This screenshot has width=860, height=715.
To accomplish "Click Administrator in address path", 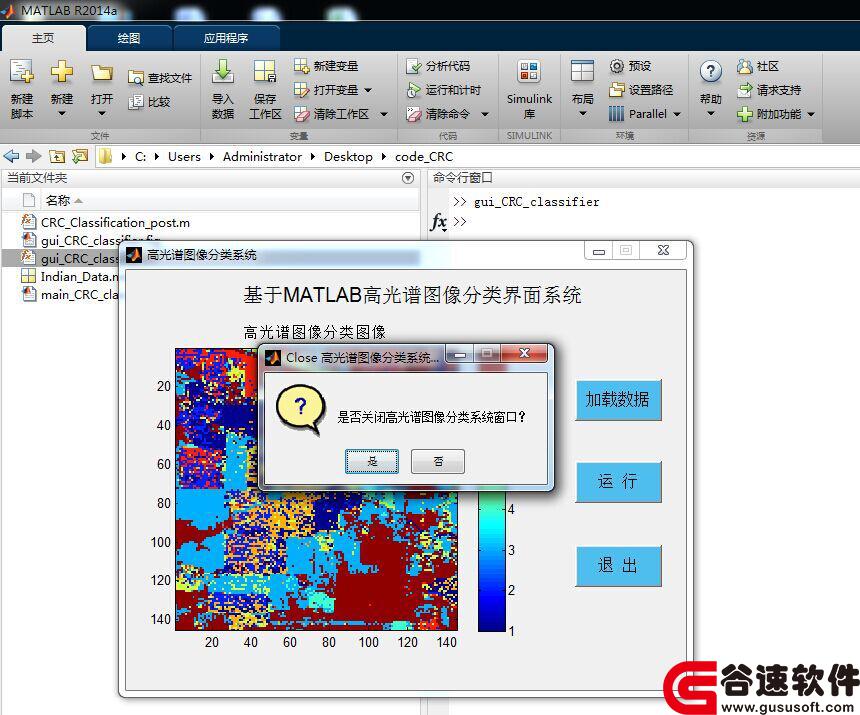I will tap(262, 157).
